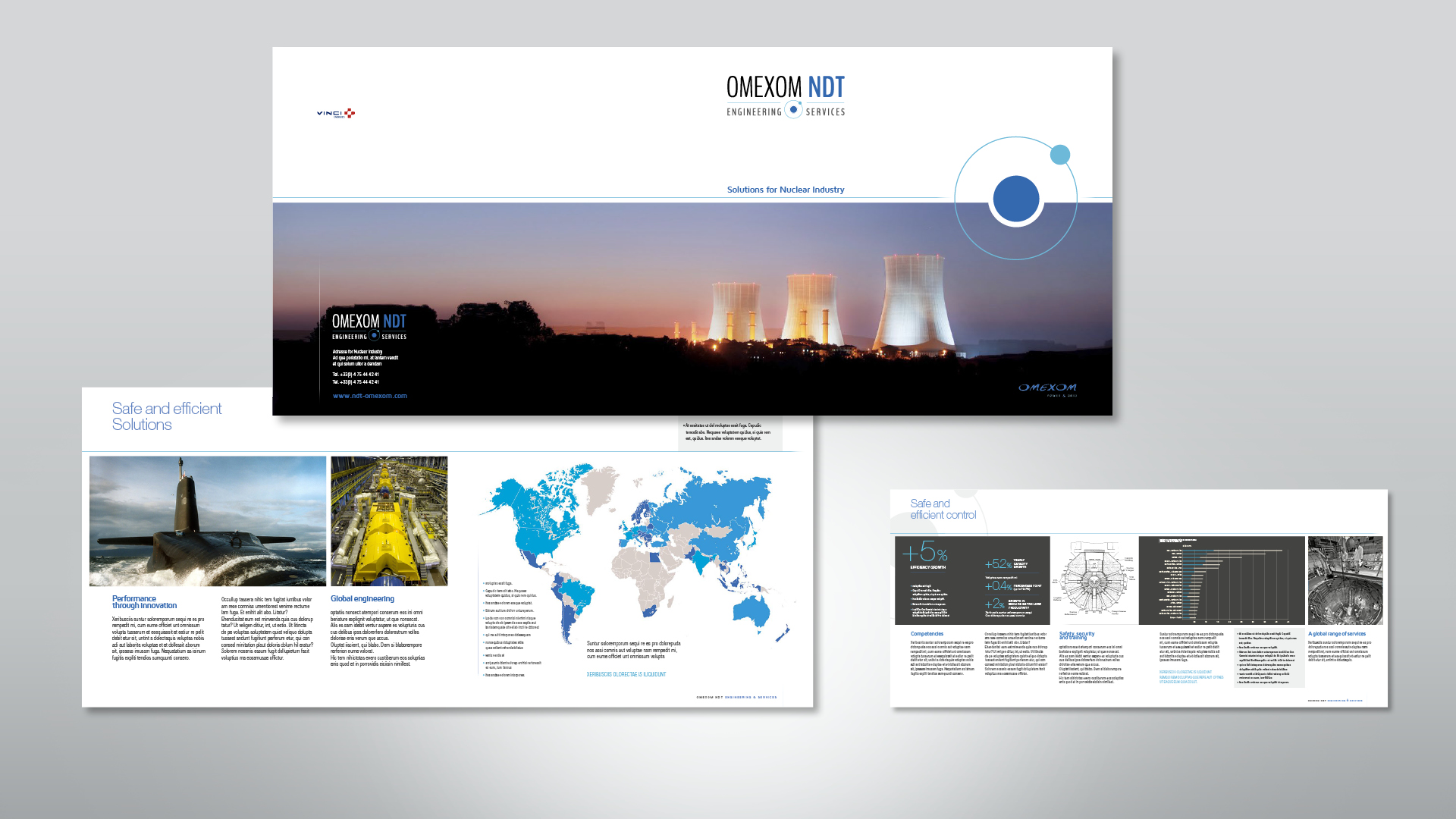Click the left spread's OMEXOM NDT footer text

click(x=736, y=697)
